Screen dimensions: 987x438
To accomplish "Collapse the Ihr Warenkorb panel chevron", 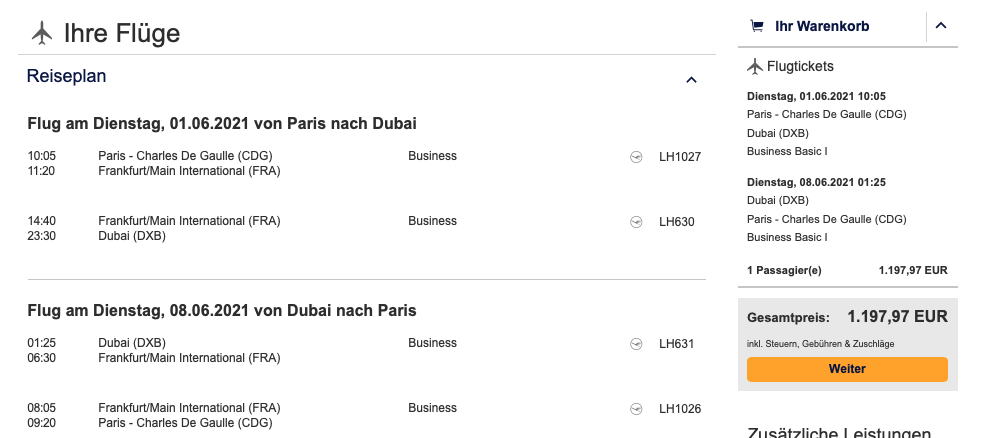I will pyautogui.click(x=941, y=26).
